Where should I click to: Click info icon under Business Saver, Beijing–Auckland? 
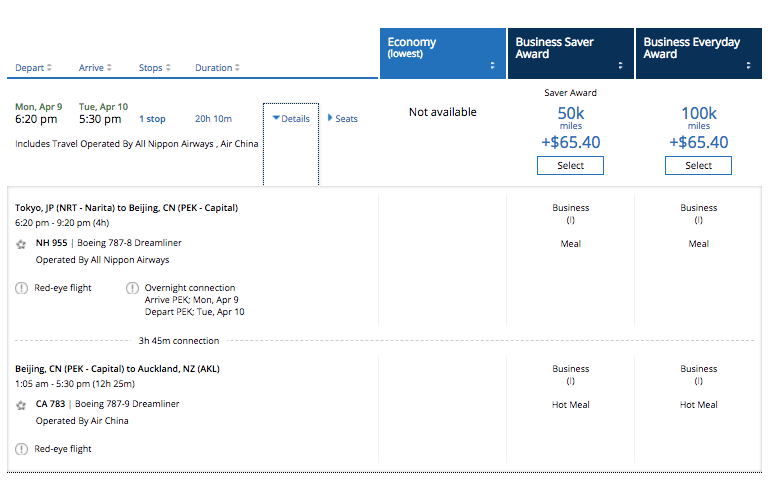[x=570, y=381]
